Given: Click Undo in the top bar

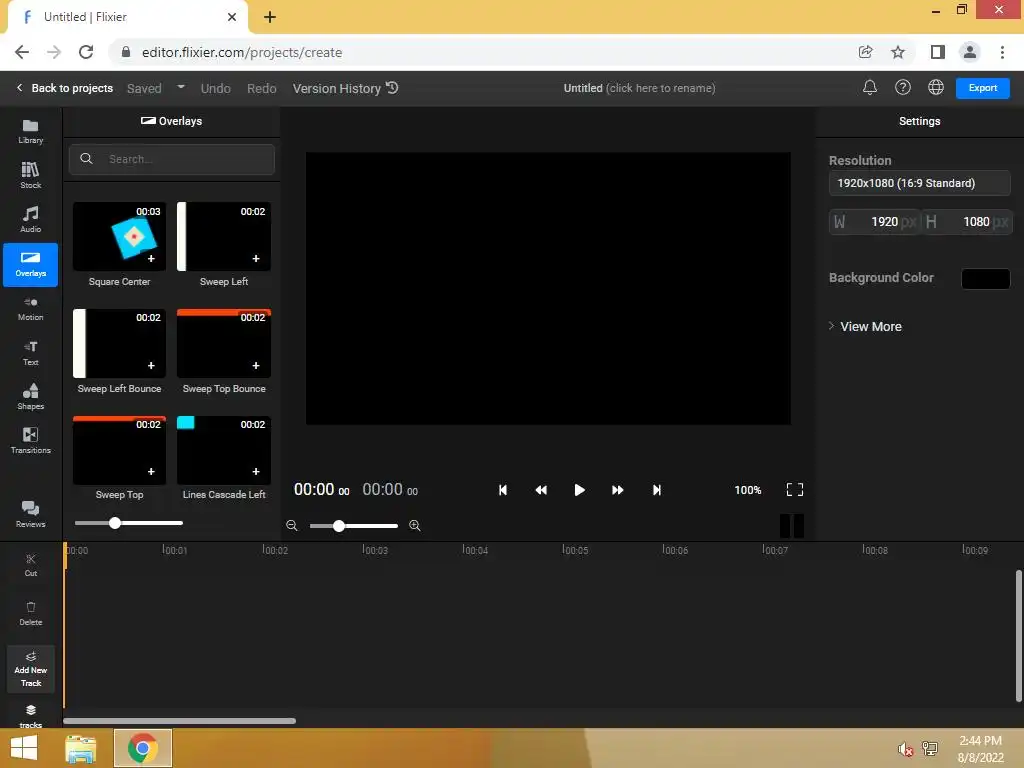Looking at the screenshot, I should click(x=216, y=88).
